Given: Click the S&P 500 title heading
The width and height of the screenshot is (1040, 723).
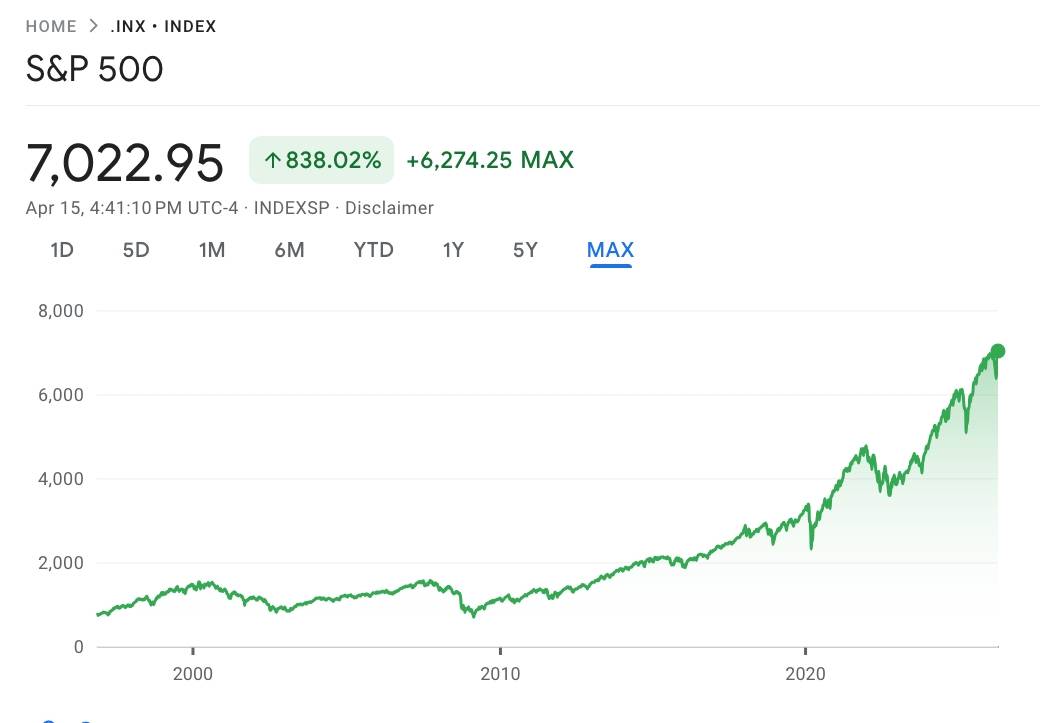Looking at the screenshot, I should 95,70.
